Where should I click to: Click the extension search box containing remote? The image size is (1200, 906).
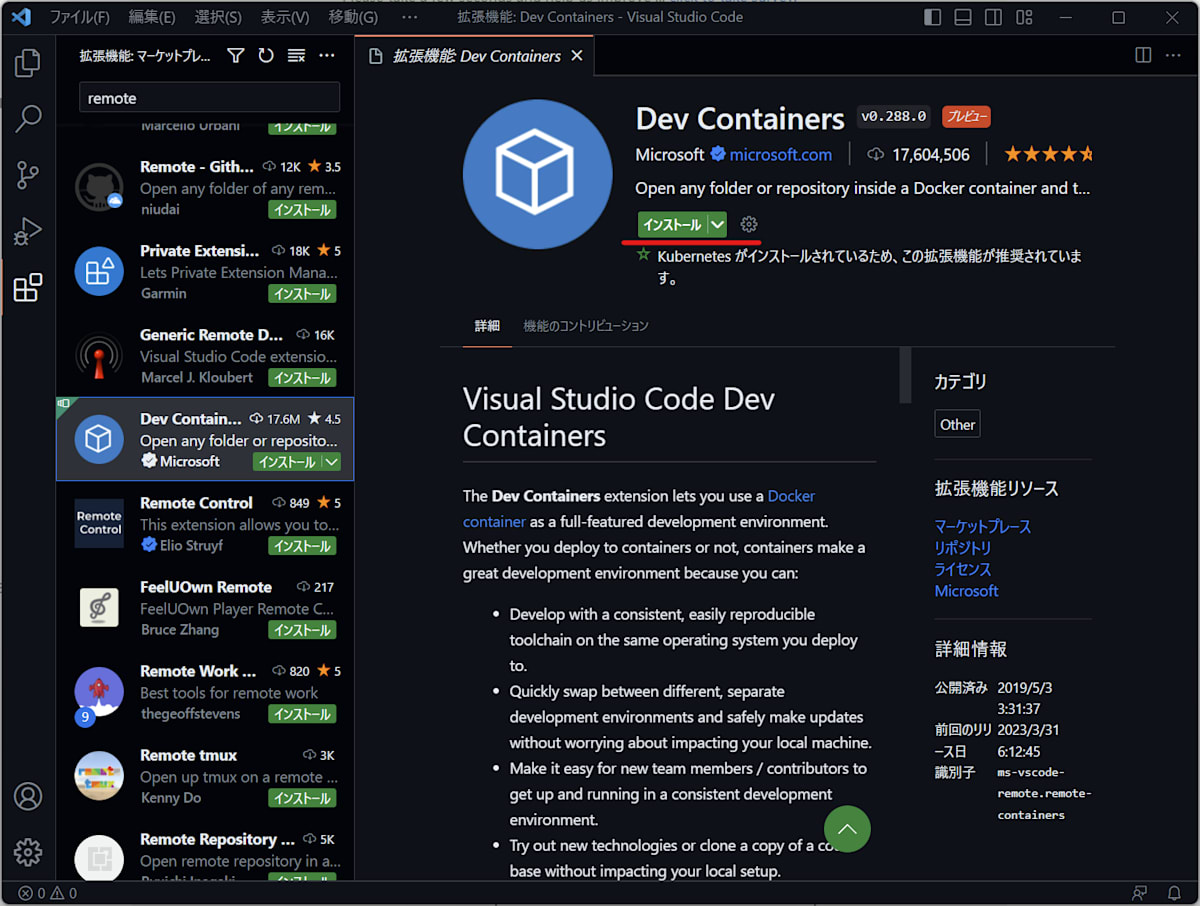tap(209, 97)
